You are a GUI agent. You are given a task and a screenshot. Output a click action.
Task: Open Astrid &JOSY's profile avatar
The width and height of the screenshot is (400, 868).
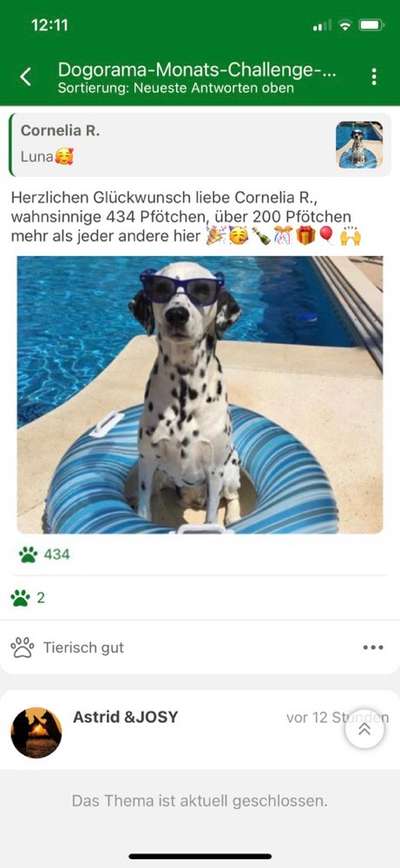[x=37, y=732]
